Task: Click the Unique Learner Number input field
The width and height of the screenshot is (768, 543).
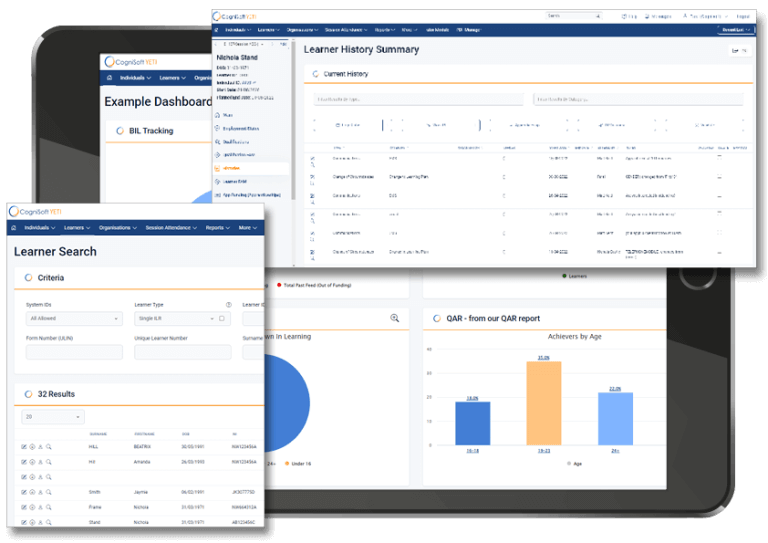Action: point(183,352)
